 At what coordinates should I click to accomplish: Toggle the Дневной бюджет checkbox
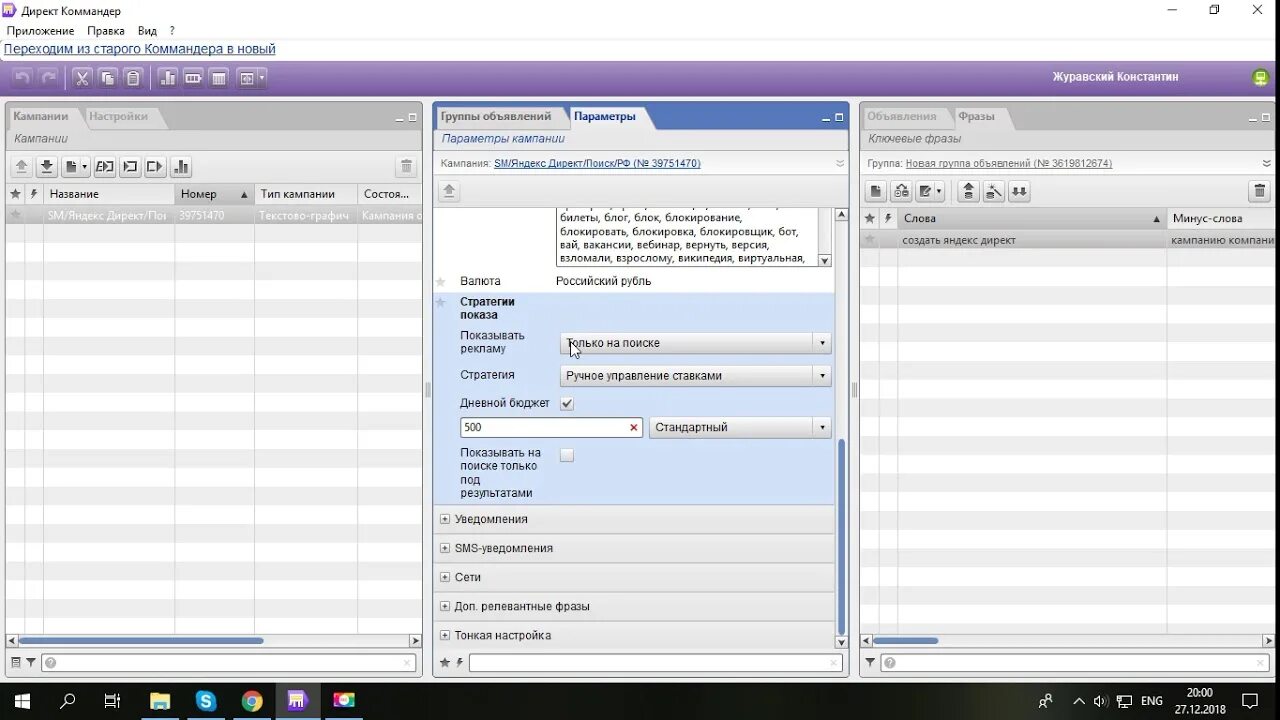pos(567,403)
